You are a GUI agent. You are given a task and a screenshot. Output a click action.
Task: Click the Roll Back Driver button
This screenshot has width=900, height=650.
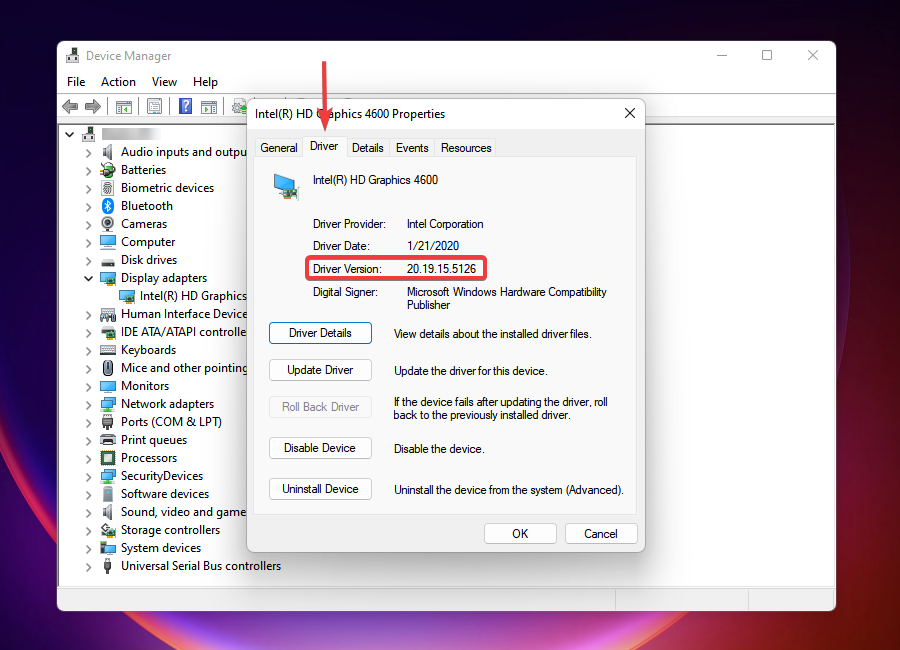tap(320, 407)
